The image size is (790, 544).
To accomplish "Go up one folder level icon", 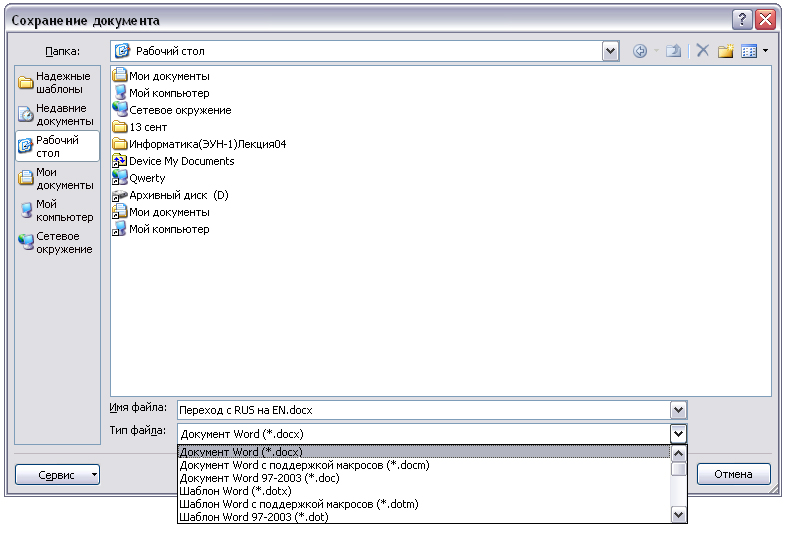I will point(674,51).
